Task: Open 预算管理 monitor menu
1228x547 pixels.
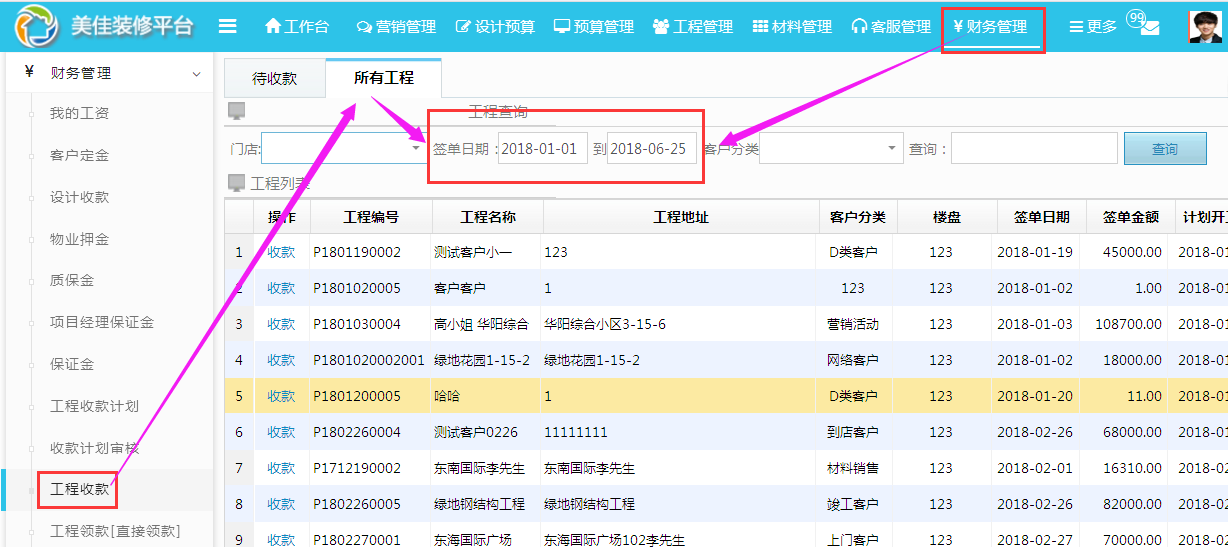Action: coord(594,27)
